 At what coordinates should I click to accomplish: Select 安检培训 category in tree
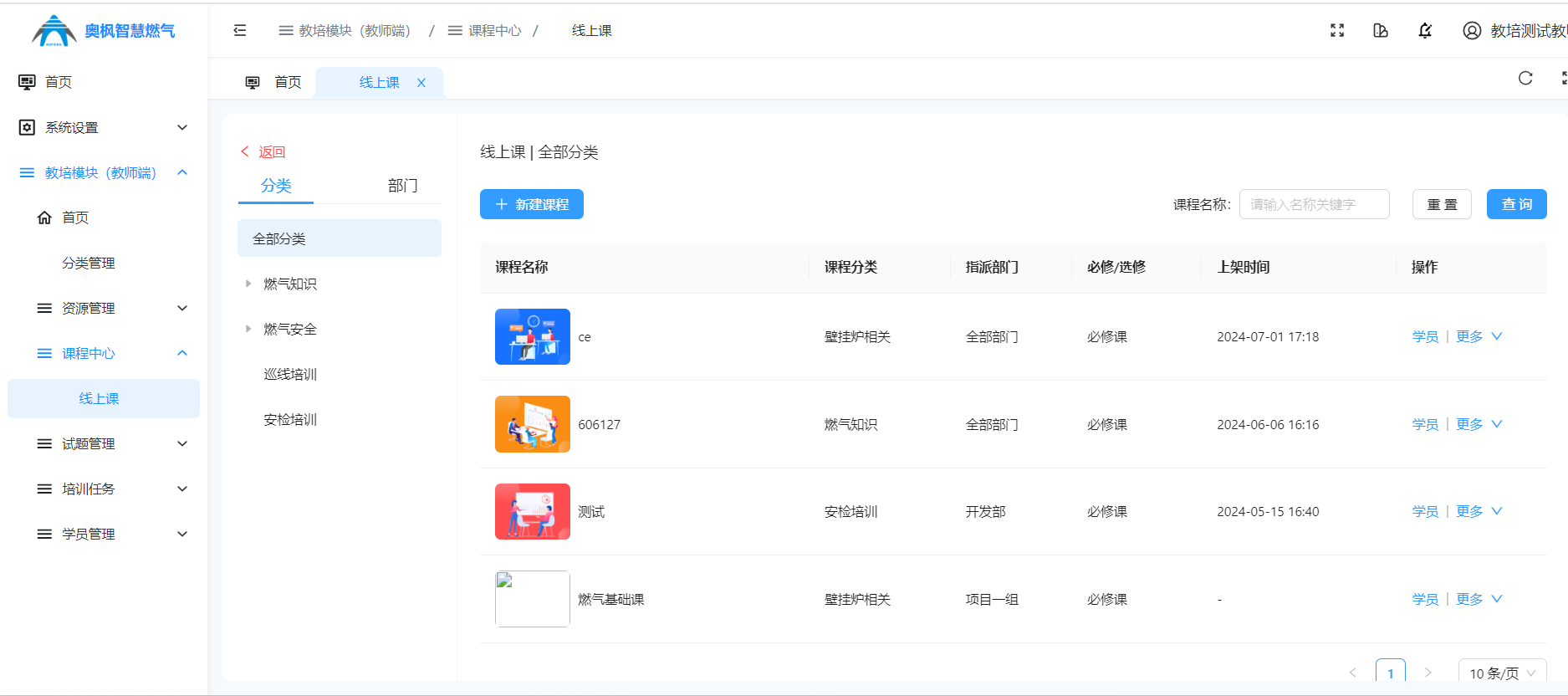coord(290,419)
